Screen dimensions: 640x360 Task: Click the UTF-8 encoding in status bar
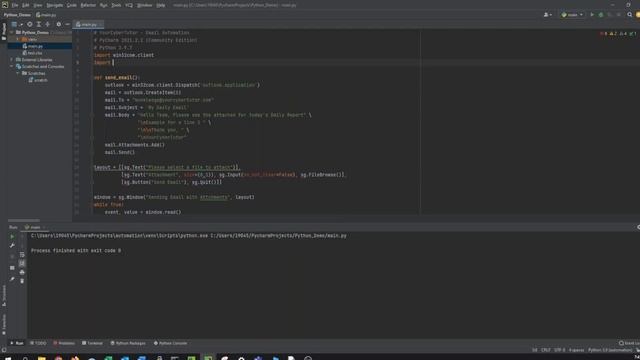tap(560, 350)
